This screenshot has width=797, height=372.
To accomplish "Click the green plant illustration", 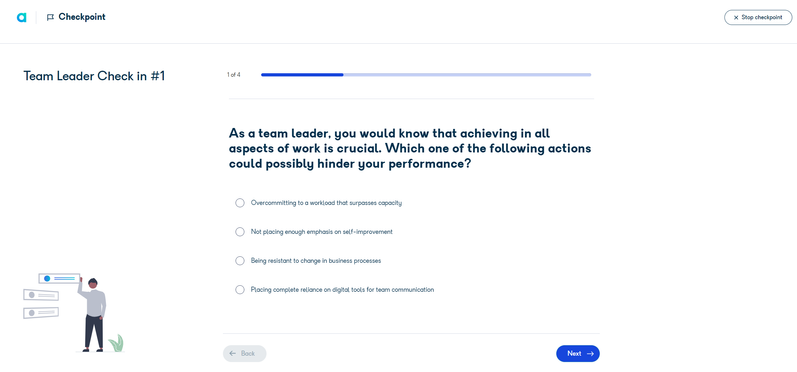I will point(117,343).
